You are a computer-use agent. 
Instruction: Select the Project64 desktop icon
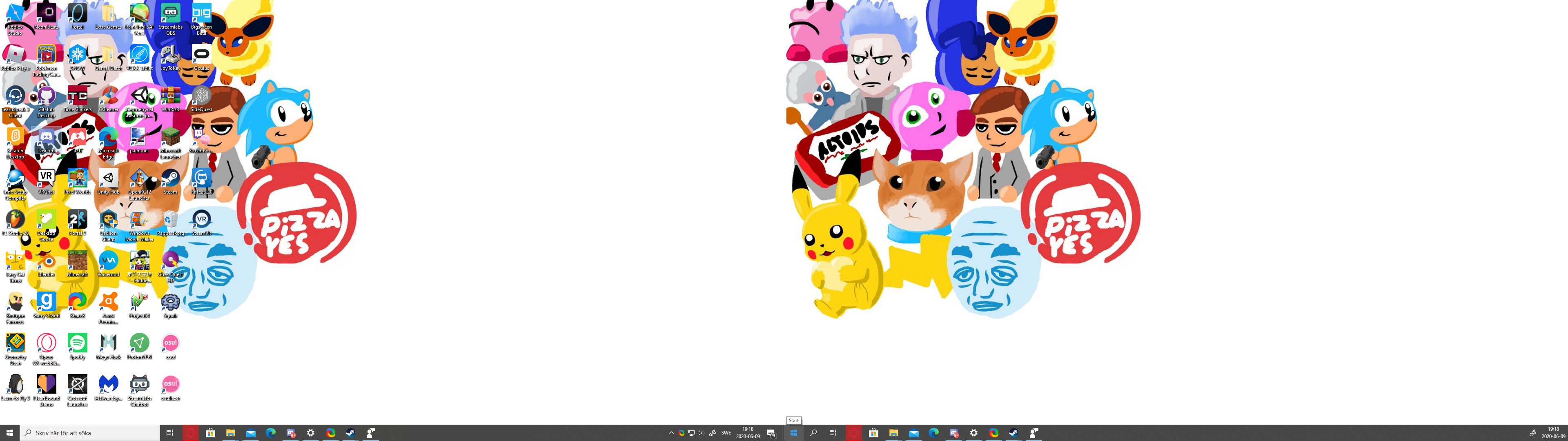(x=139, y=306)
